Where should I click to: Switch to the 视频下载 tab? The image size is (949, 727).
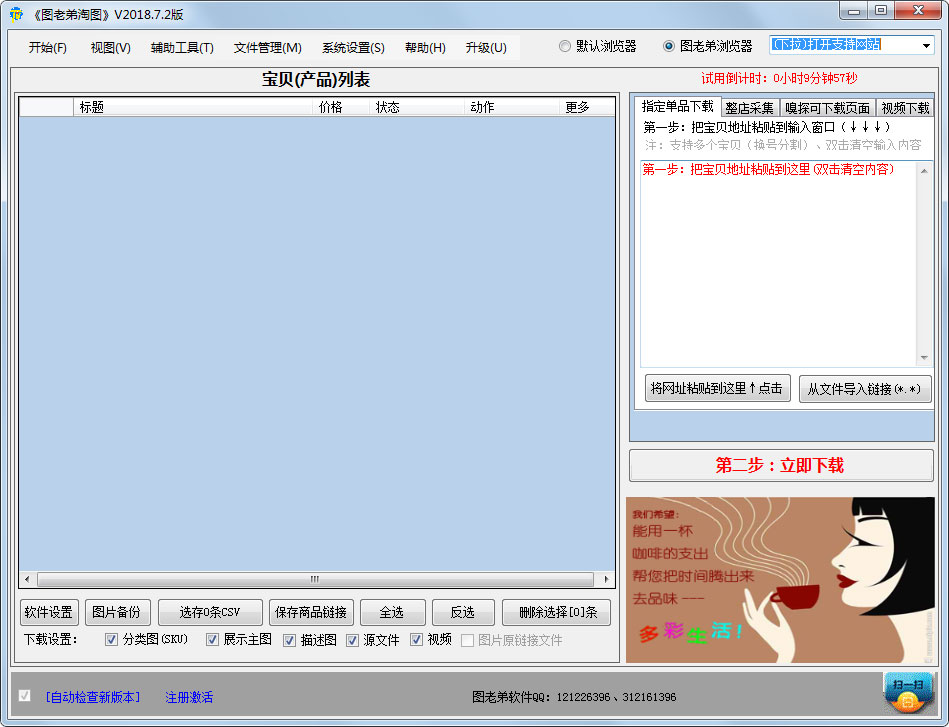click(905, 108)
